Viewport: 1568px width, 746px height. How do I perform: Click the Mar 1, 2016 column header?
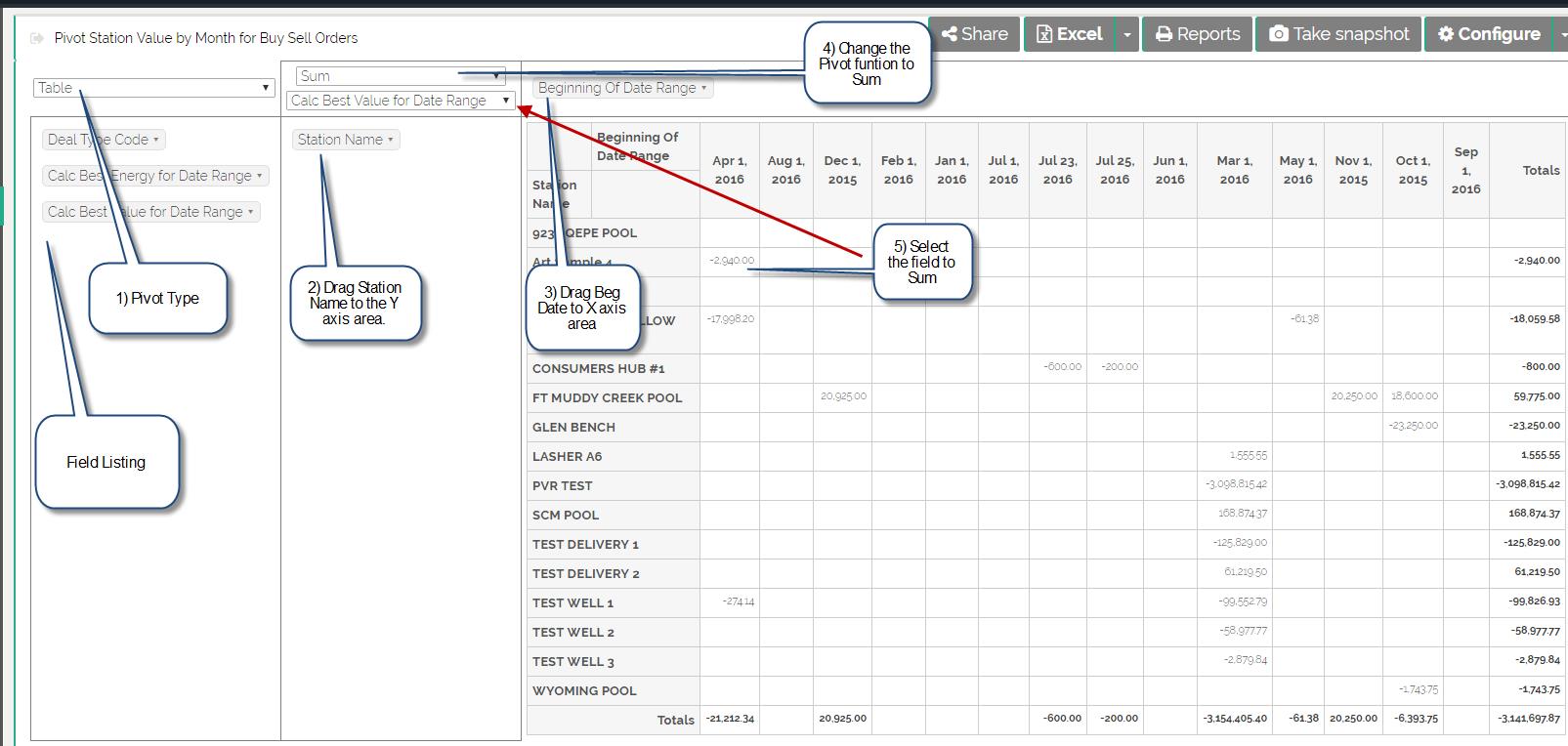pyautogui.click(x=1234, y=170)
